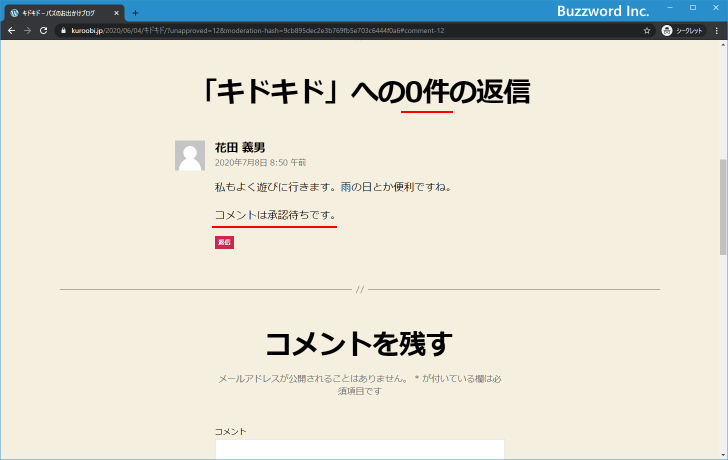Select the キドキド blog browser tab

pos(64,13)
